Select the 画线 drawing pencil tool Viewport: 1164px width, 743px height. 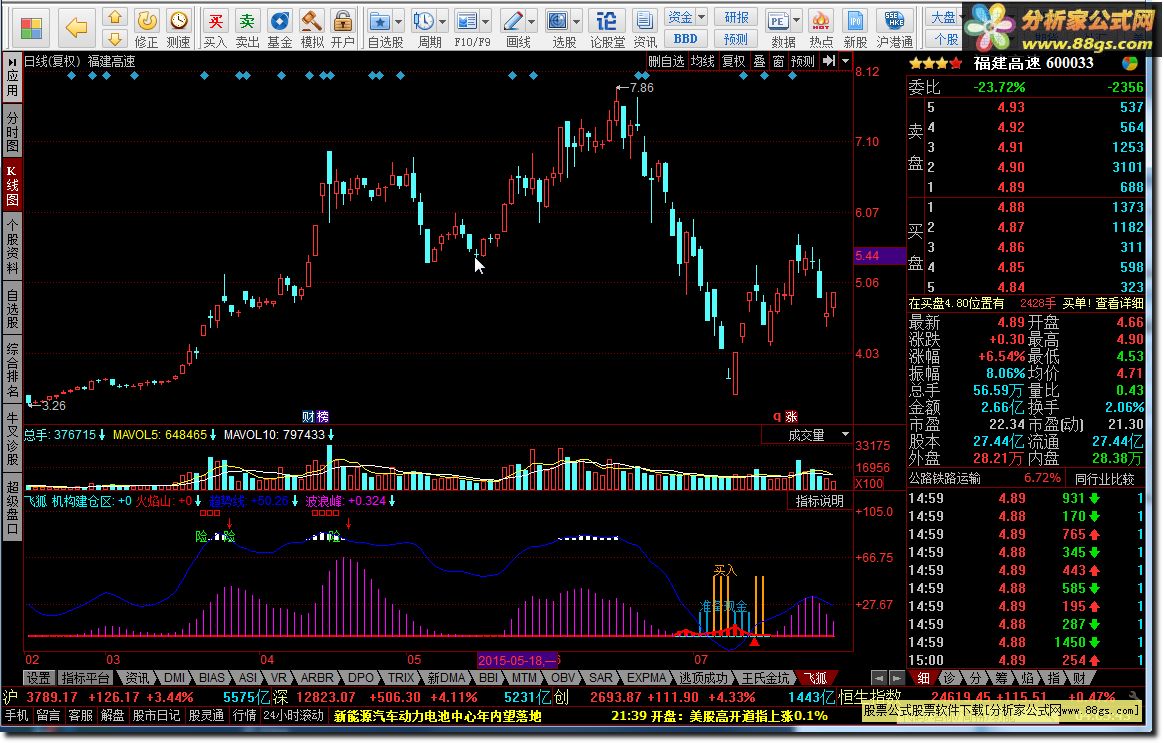514,28
